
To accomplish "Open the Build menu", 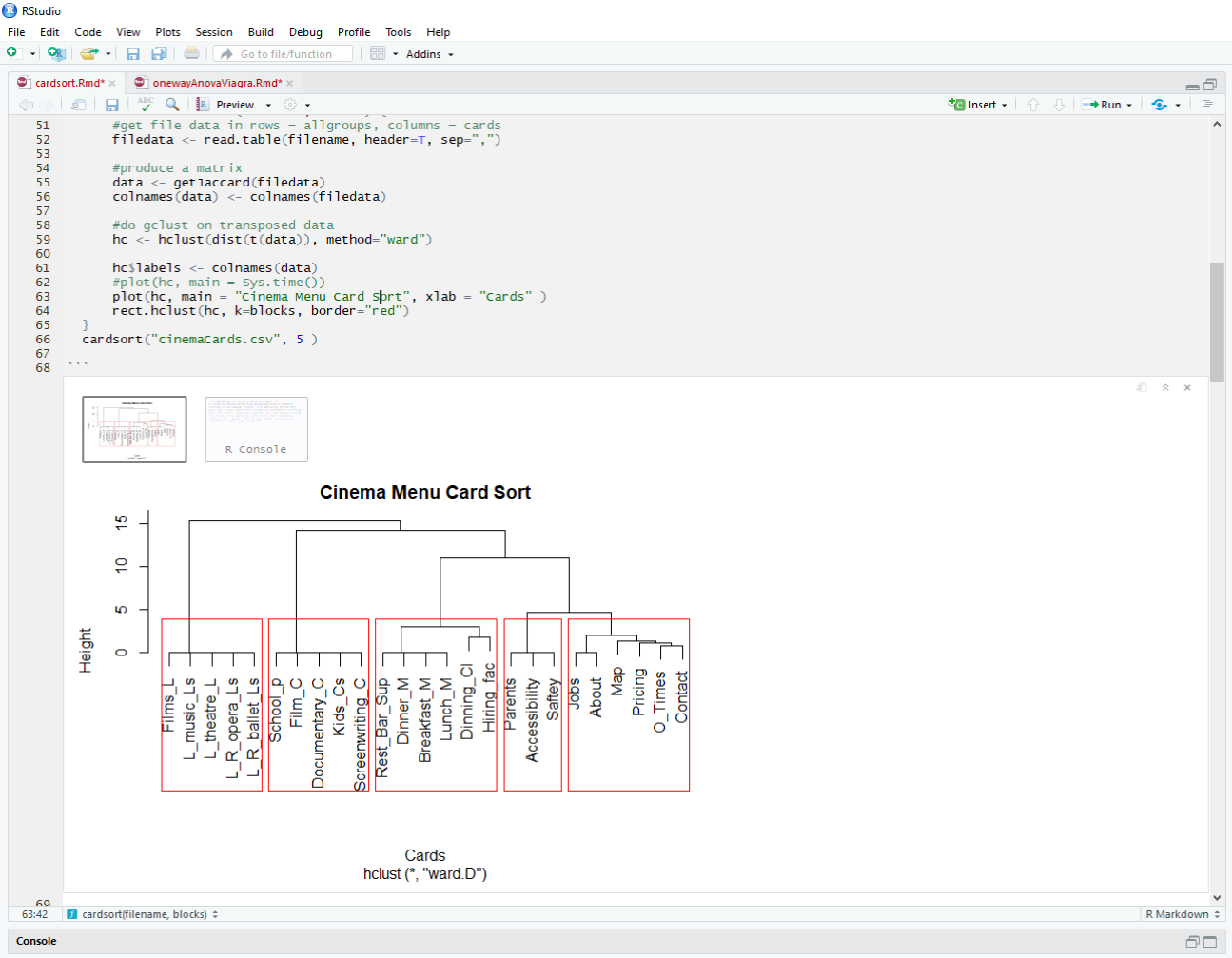I will [261, 31].
